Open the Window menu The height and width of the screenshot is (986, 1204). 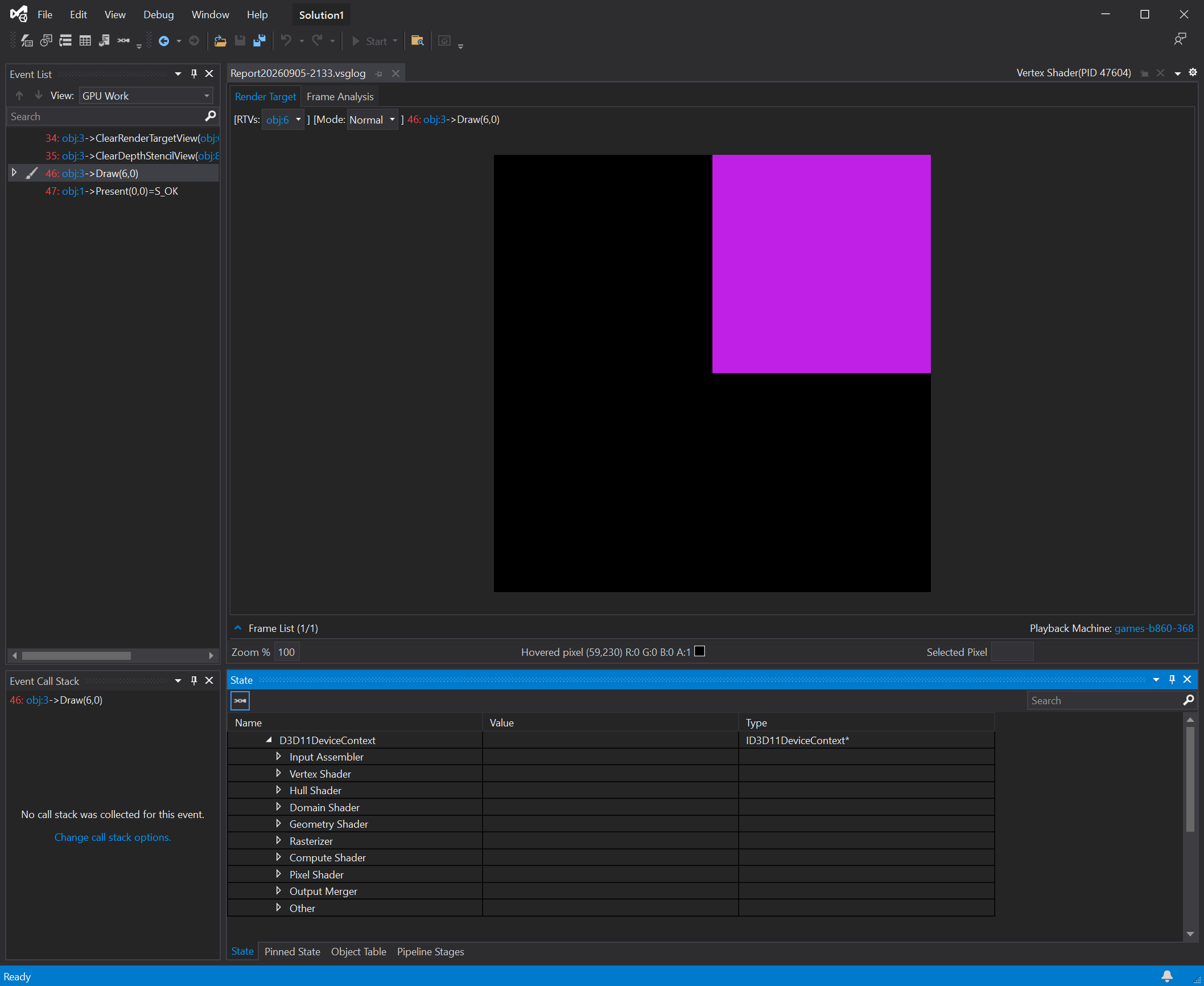(x=210, y=15)
